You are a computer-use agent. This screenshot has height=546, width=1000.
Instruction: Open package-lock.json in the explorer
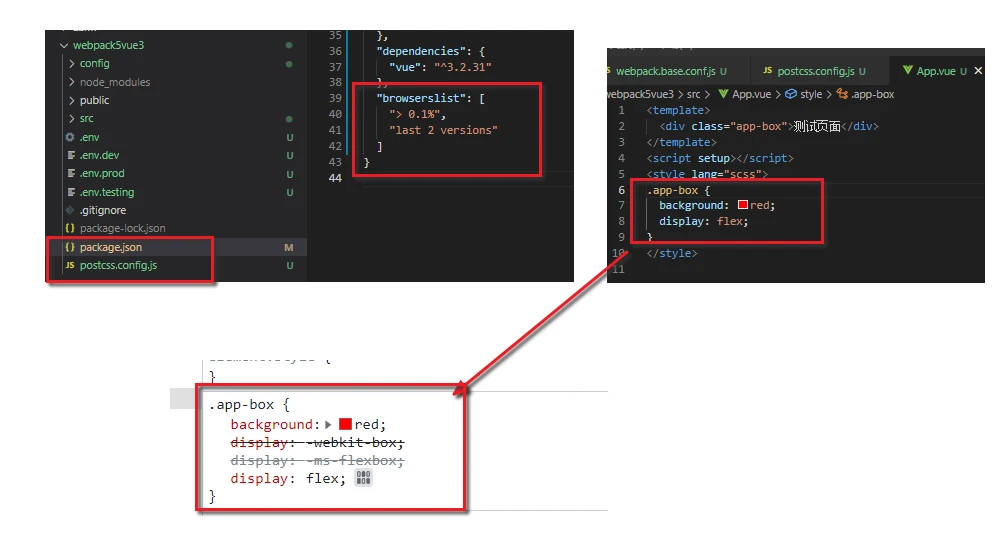coord(122,228)
